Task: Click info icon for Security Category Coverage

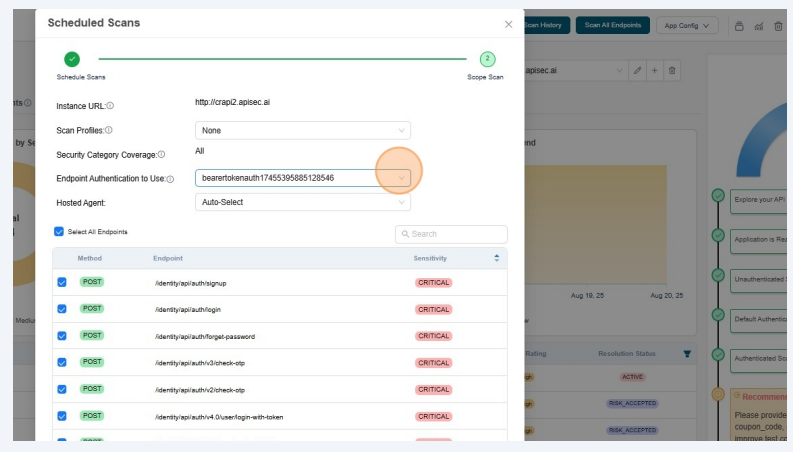Action: pyautogui.click(x=161, y=155)
